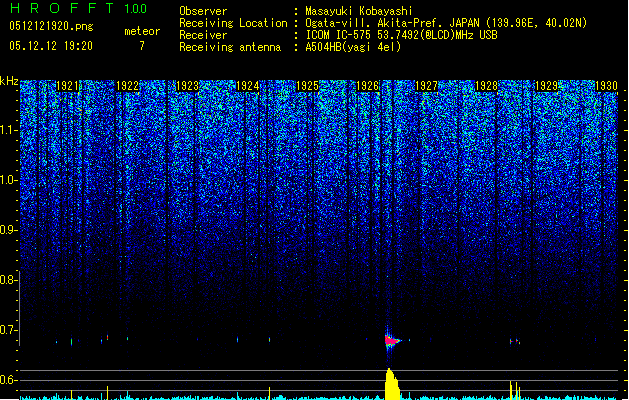Click the large red meteor echo after 1926

tap(392, 341)
